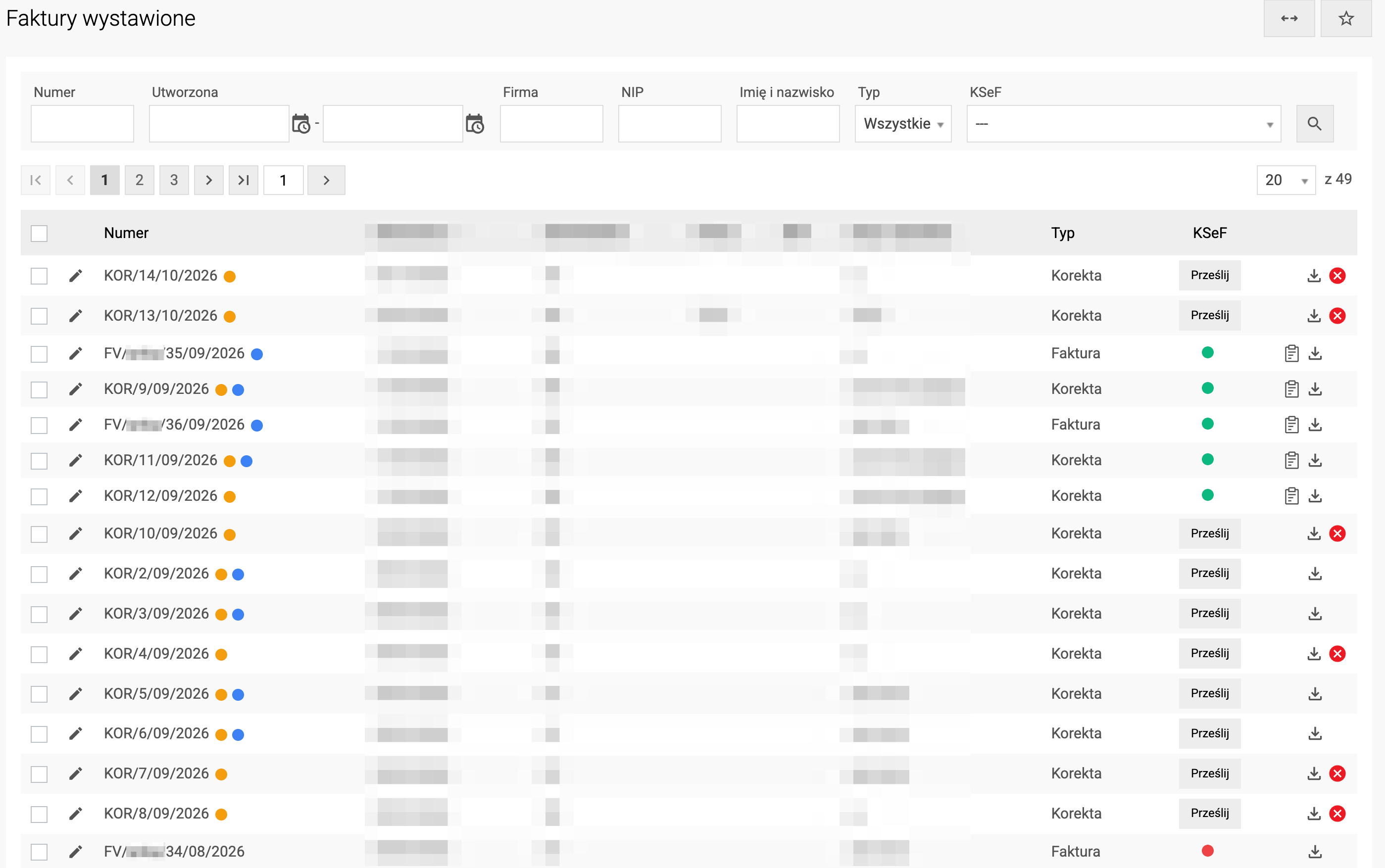Focus the NIP filter input field

coord(670,123)
